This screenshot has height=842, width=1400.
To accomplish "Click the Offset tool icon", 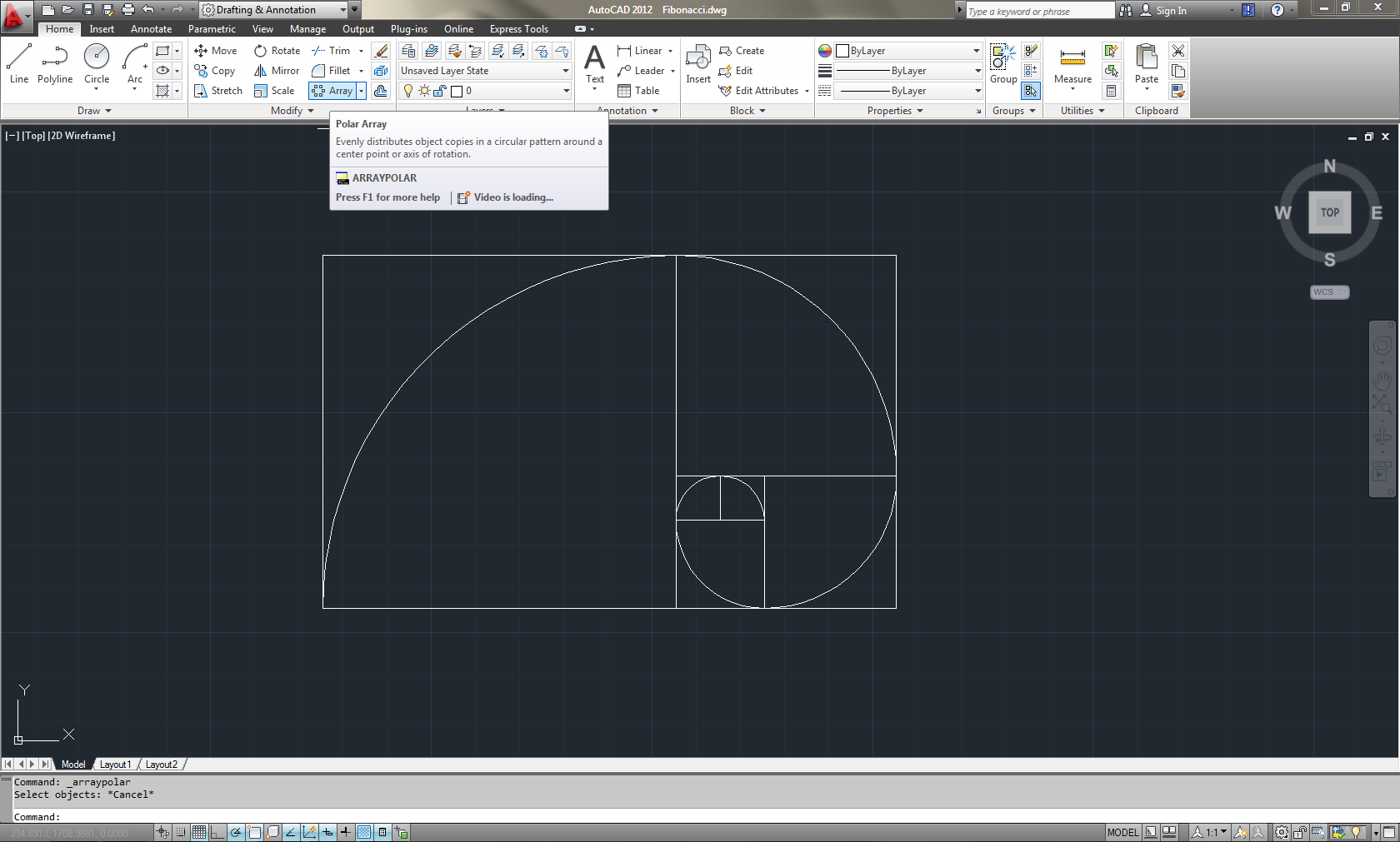I will (x=381, y=91).
